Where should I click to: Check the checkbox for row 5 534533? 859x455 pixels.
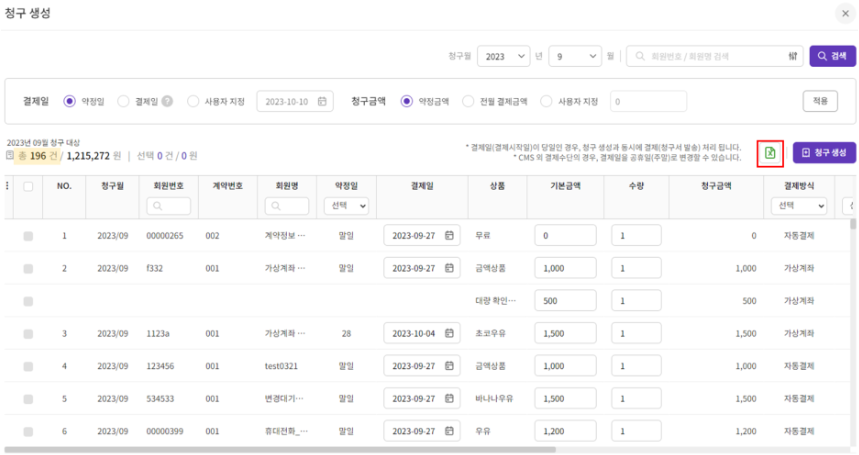(x=28, y=399)
